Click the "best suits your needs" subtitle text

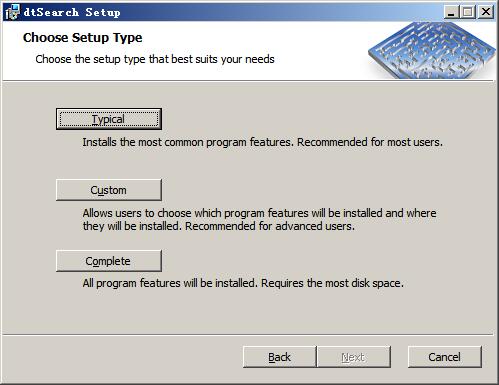(223, 59)
